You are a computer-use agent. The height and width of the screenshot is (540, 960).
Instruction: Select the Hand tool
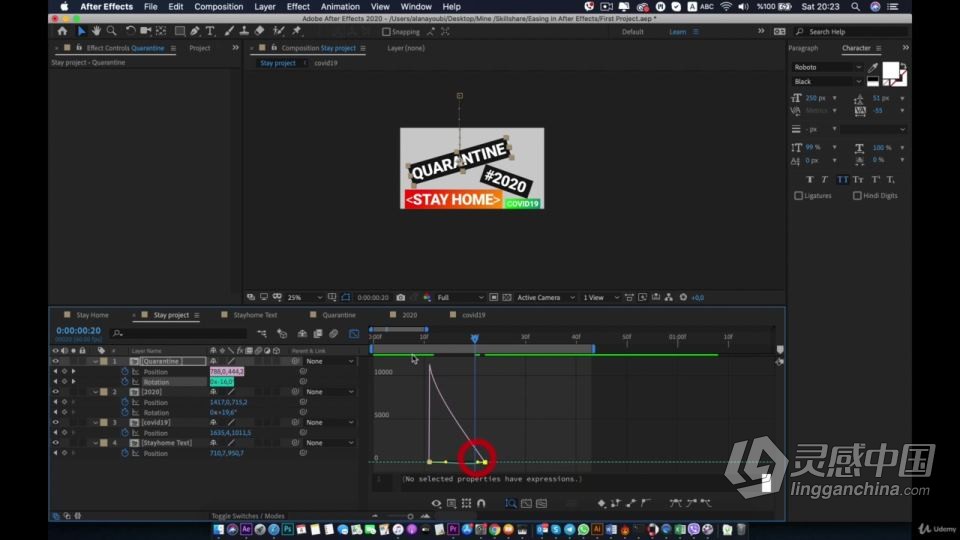tap(96, 31)
